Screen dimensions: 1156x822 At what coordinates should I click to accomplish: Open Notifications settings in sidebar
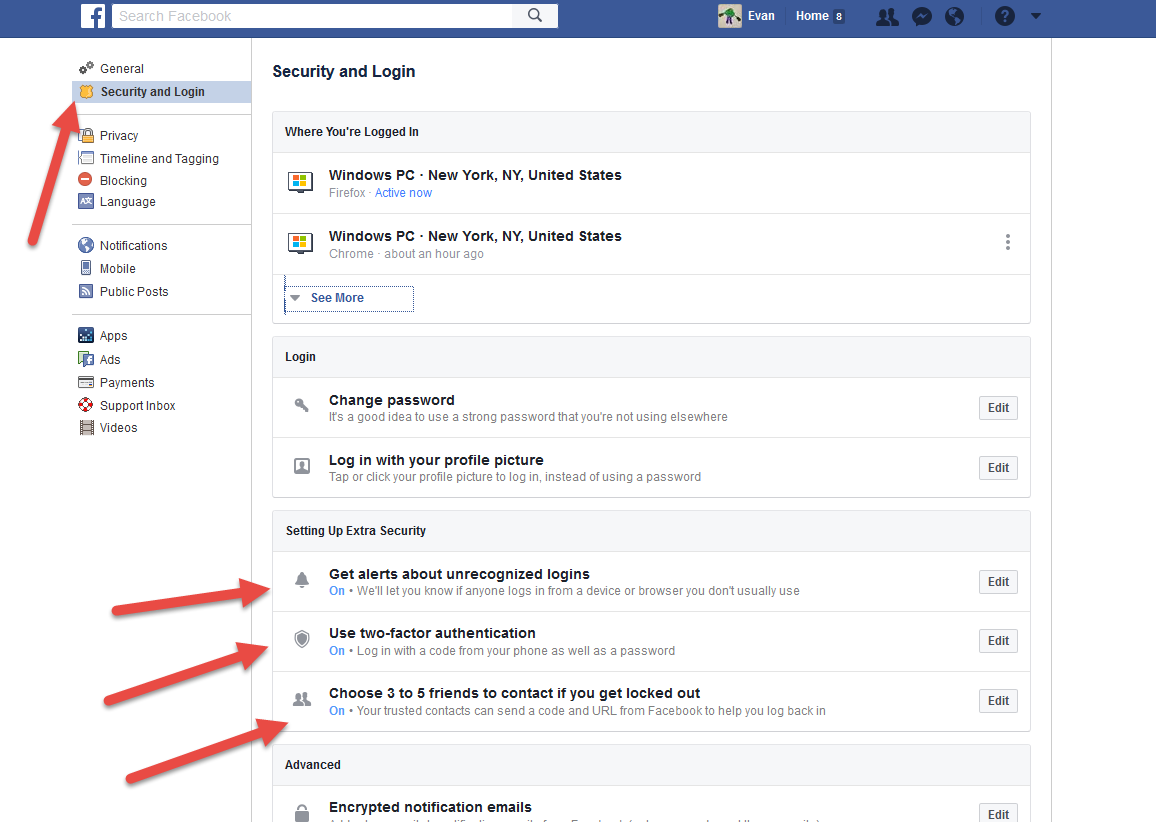133,245
